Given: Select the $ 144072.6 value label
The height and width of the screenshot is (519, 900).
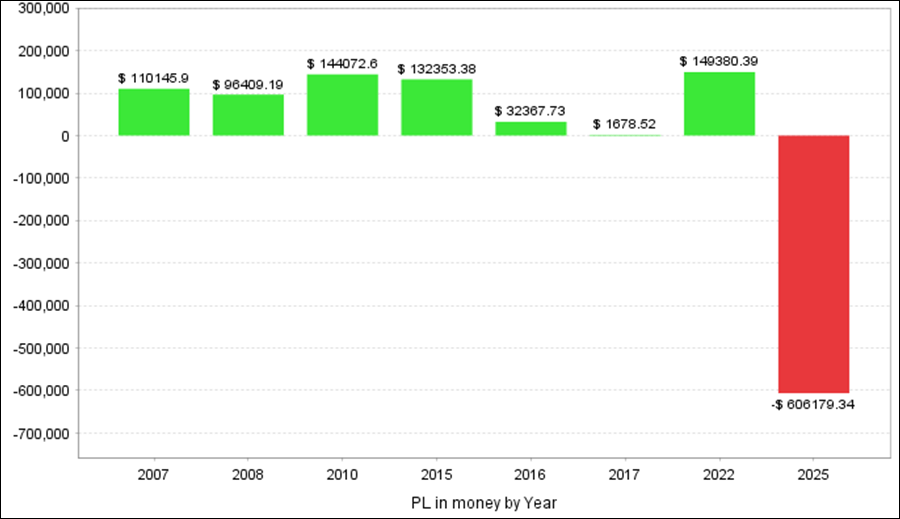Looking at the screenshot, I should tap(342, 64).
